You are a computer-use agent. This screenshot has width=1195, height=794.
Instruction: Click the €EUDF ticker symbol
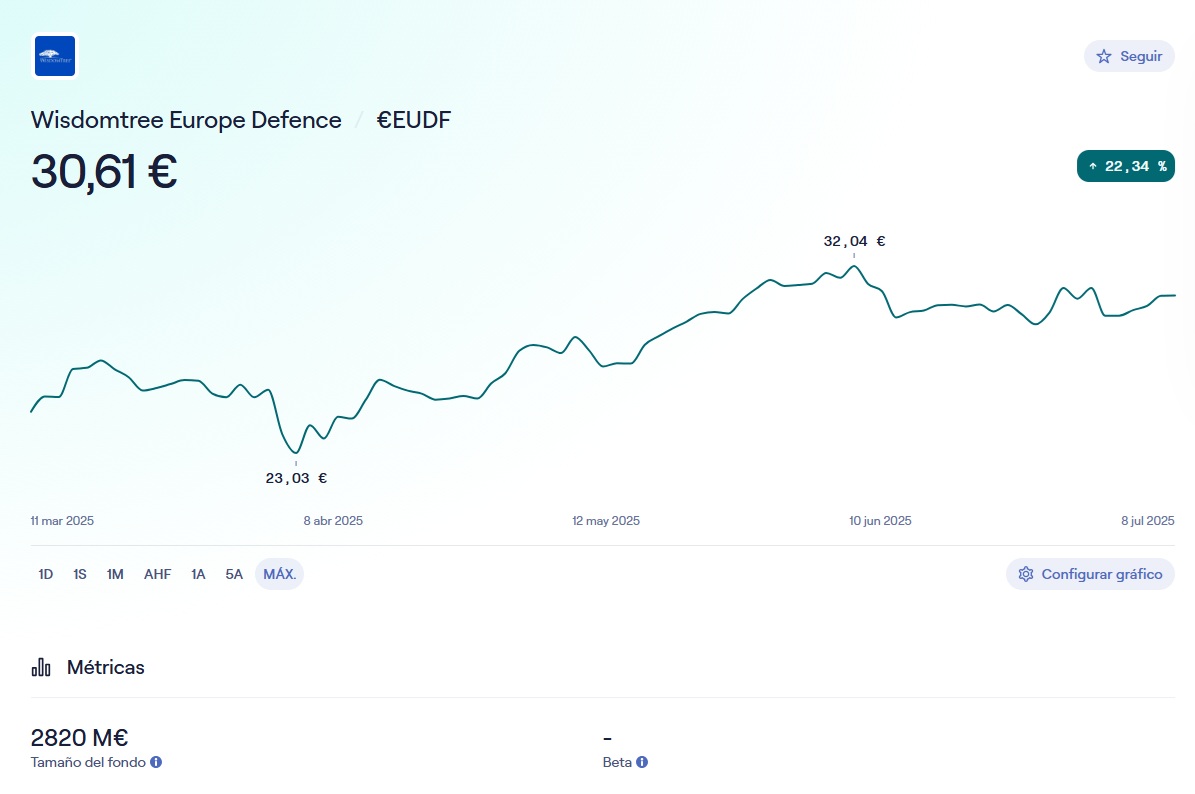(x=414, y=120)
